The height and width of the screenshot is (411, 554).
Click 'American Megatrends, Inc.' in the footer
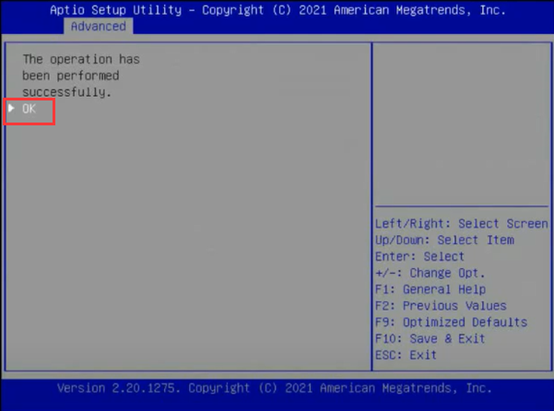coord(406,388)
